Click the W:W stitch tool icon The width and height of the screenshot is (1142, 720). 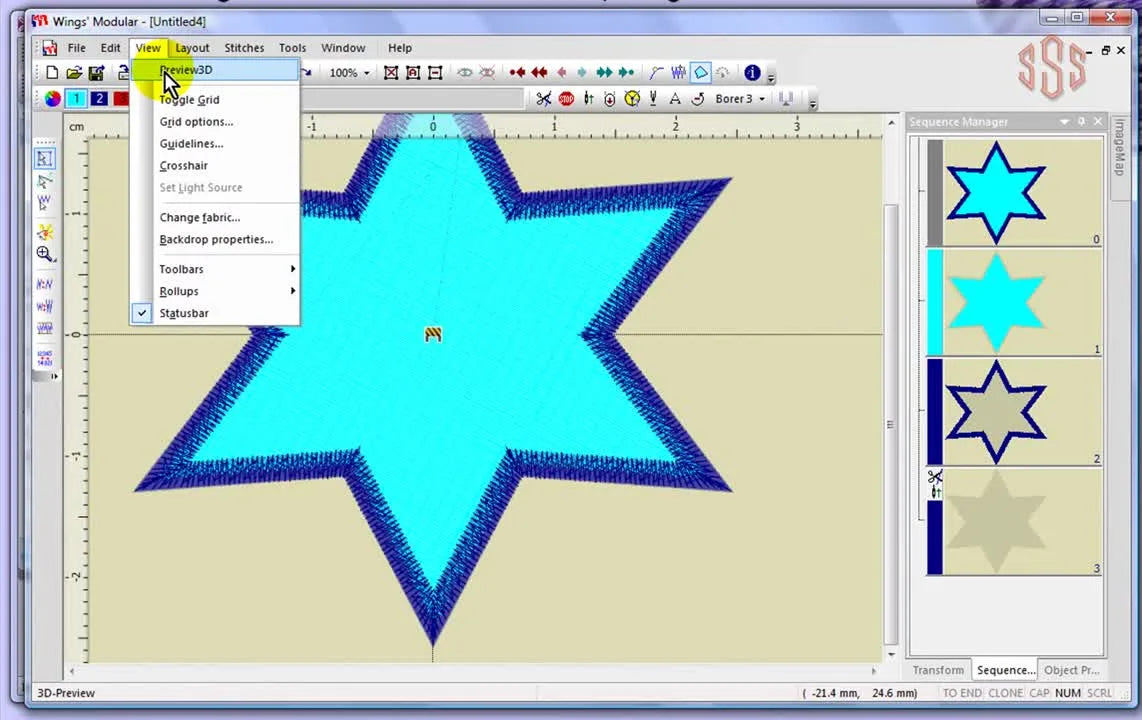[x=44, y=306]
